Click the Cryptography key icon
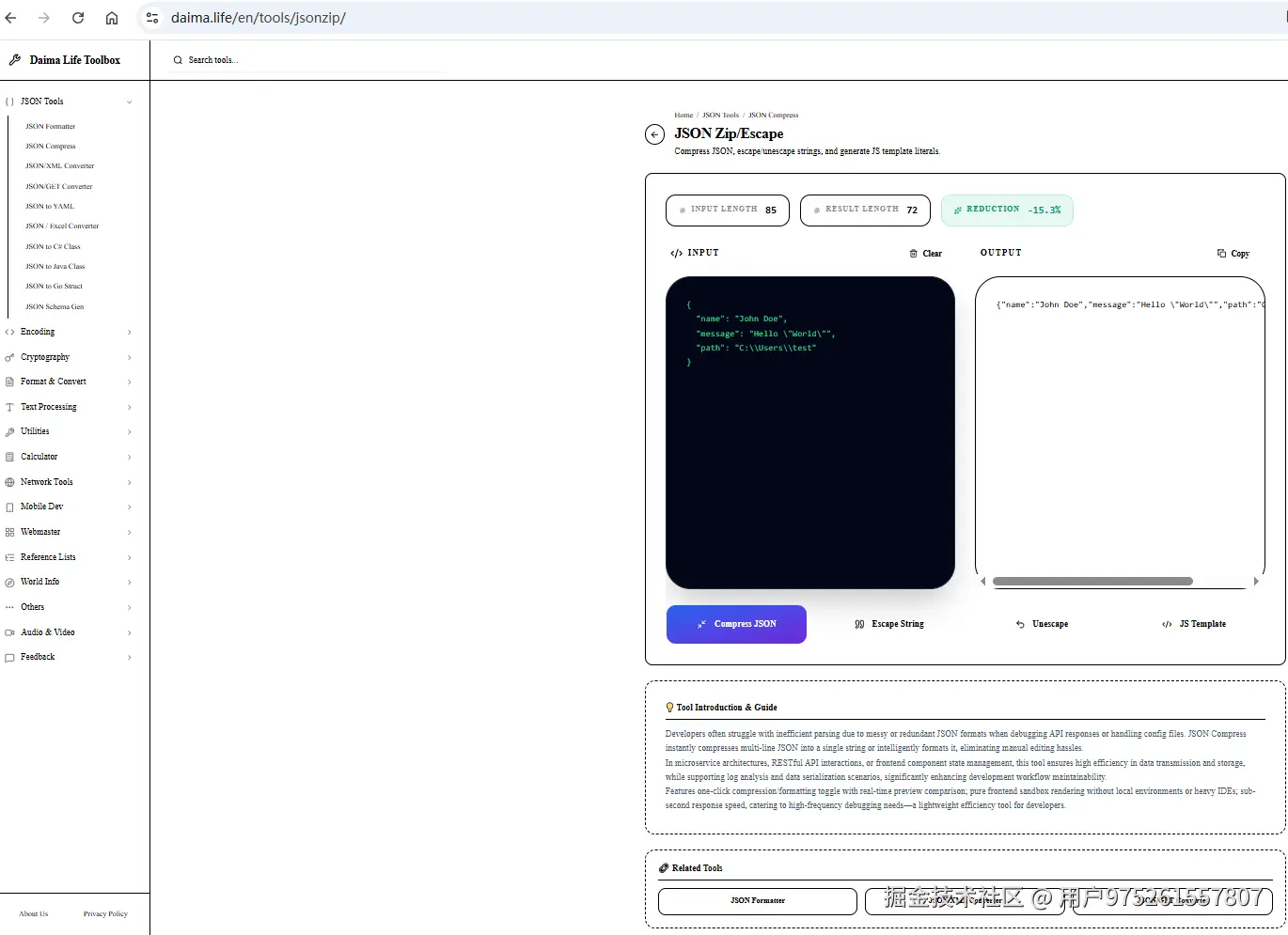The width and height of the screenshot is (1288, 935). click(9, 357)
